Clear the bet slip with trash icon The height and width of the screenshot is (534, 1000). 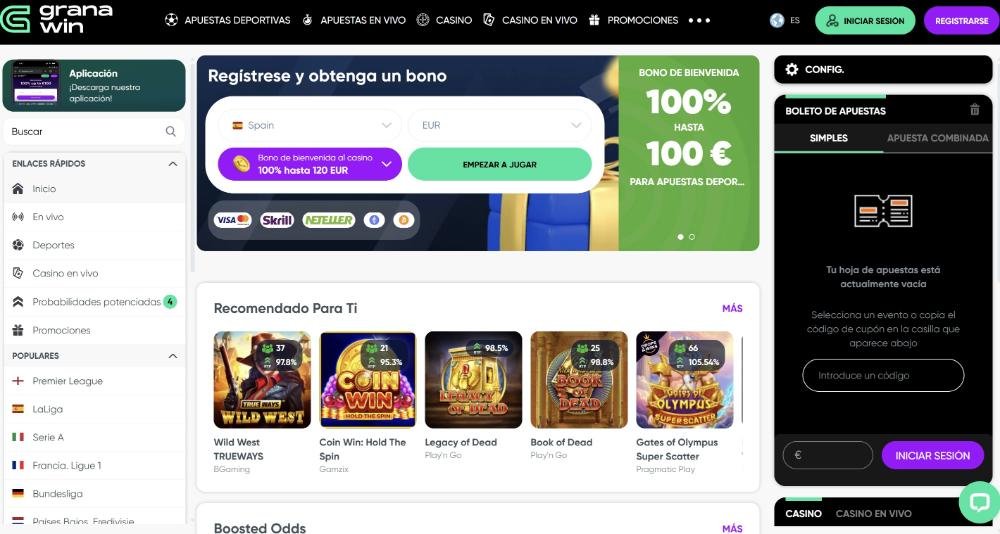pyautogui.click(x=974, y=110)
